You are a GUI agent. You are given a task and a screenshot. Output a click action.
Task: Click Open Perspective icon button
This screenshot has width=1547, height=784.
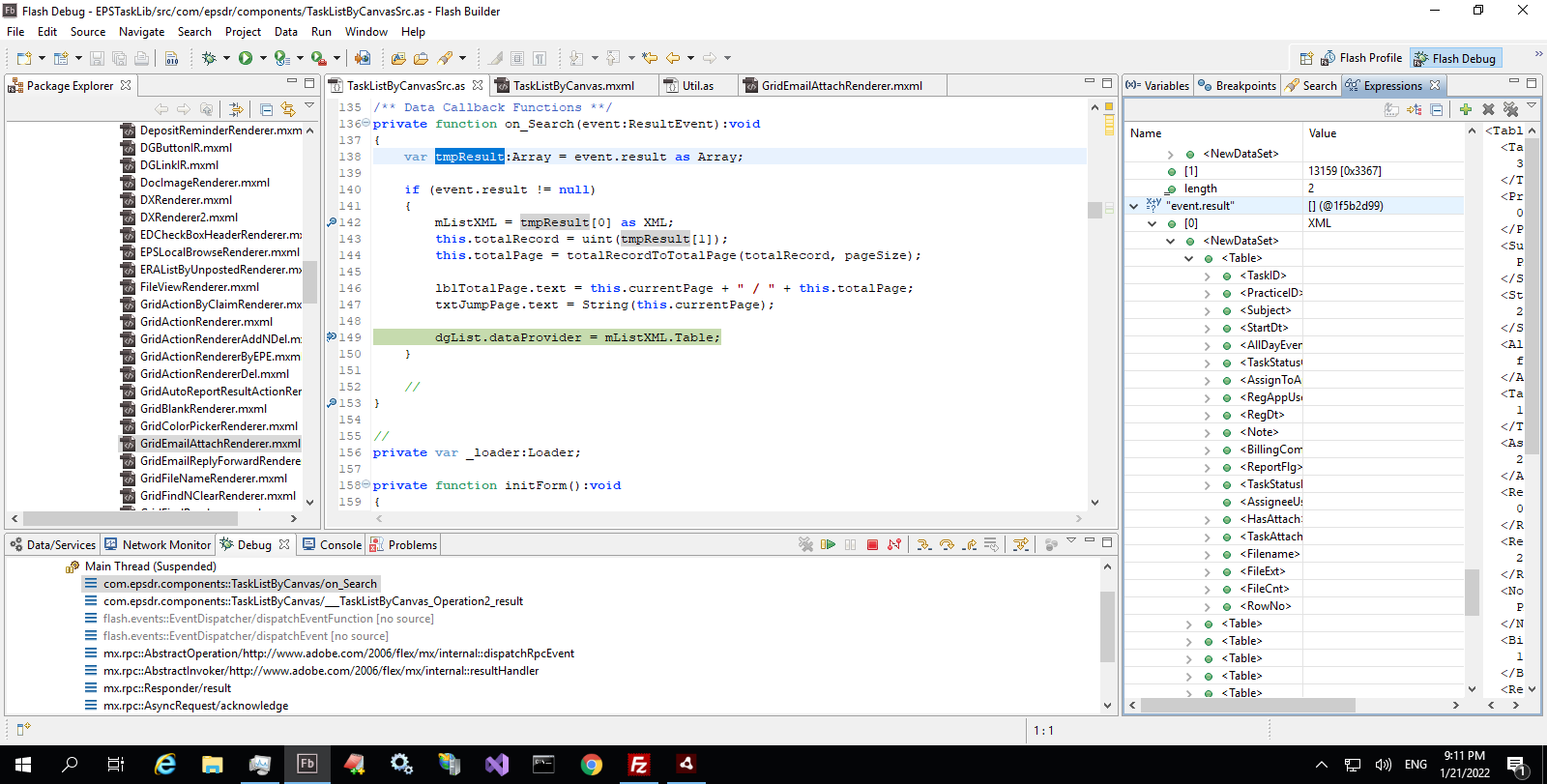[x=1306, y=58]
